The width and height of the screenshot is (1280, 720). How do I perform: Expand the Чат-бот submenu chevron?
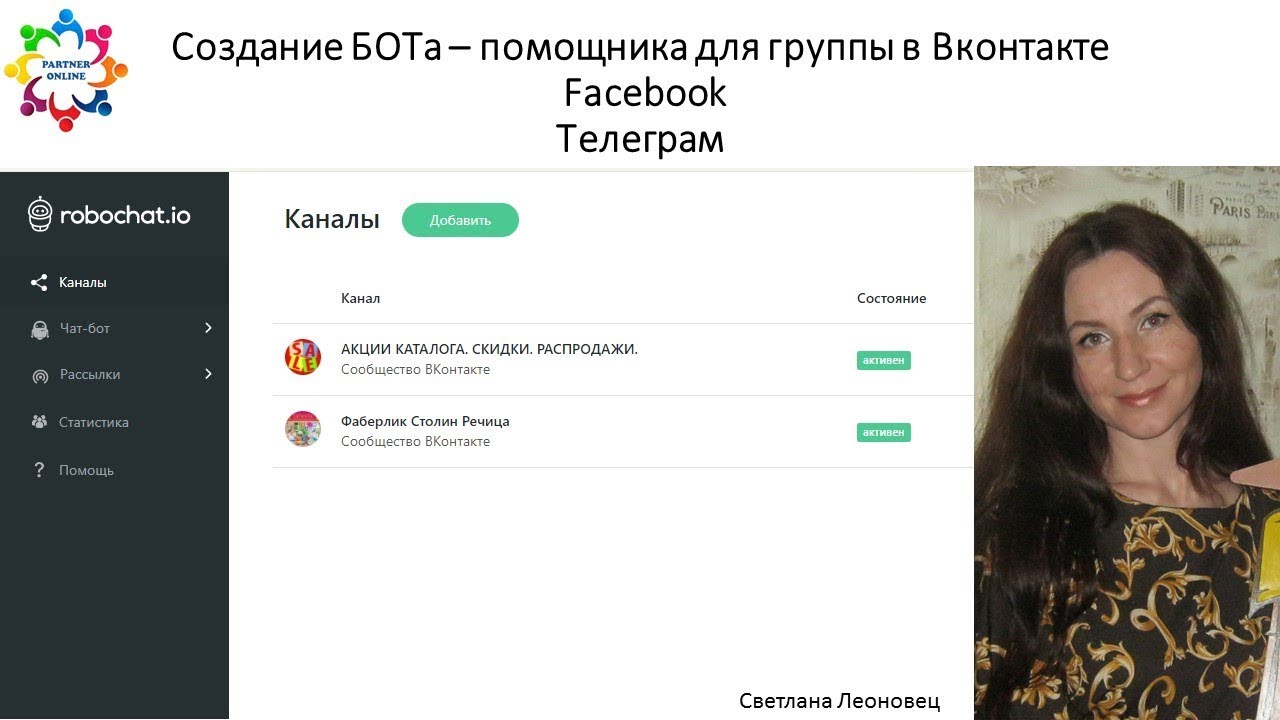(209, 328)
